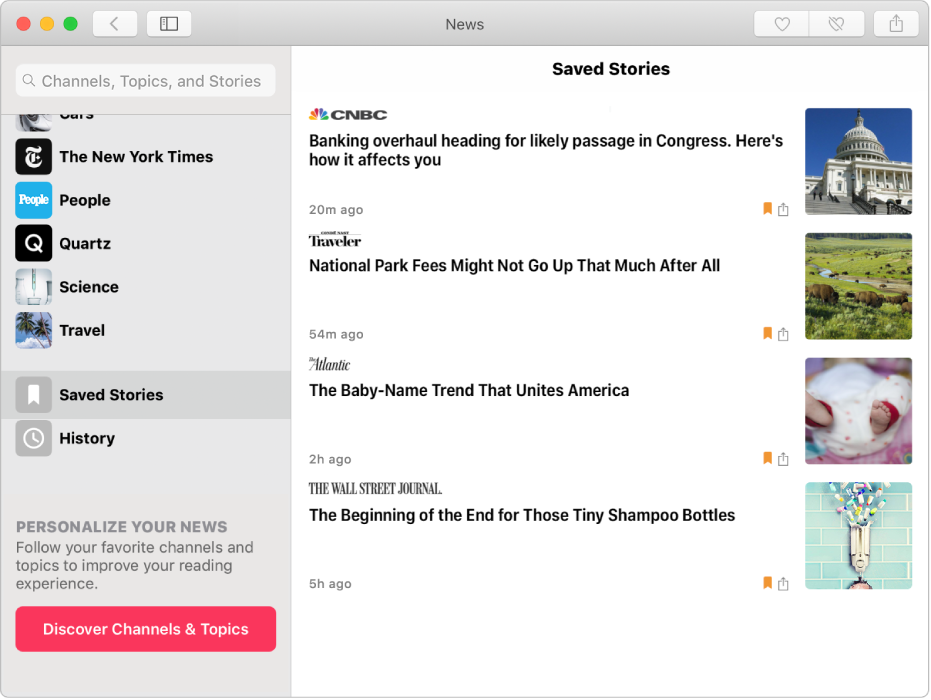Image resolution: width=931 pixels, height=700 pixels.
Task: Open the Share menu in toolbar
Action: pos(896,24)
